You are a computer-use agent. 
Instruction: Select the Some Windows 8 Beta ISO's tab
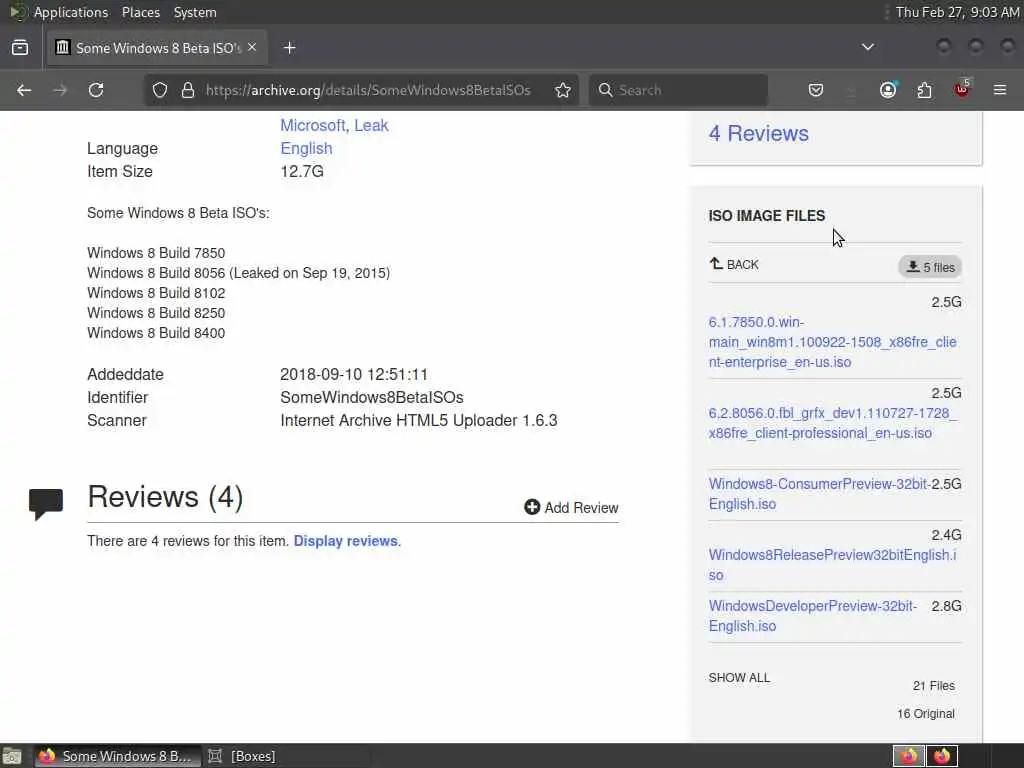(157, 48)
